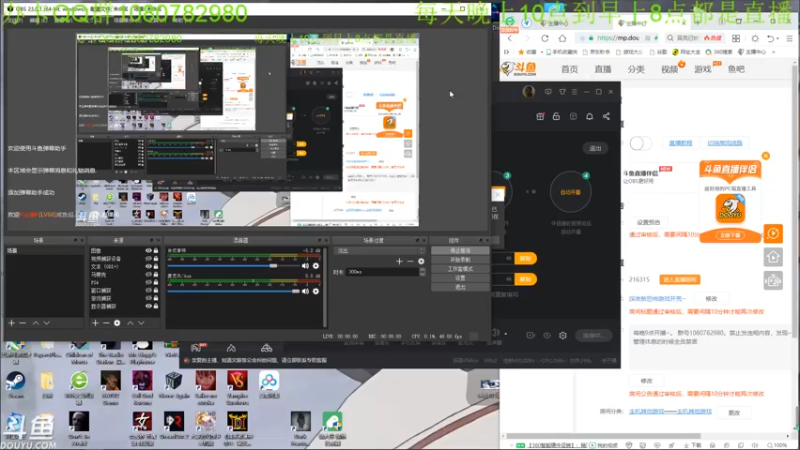Toggle visibility eye of 显示器捕获 source
The width and height of the screenshot is (800, 450).
tap(148, 306)
